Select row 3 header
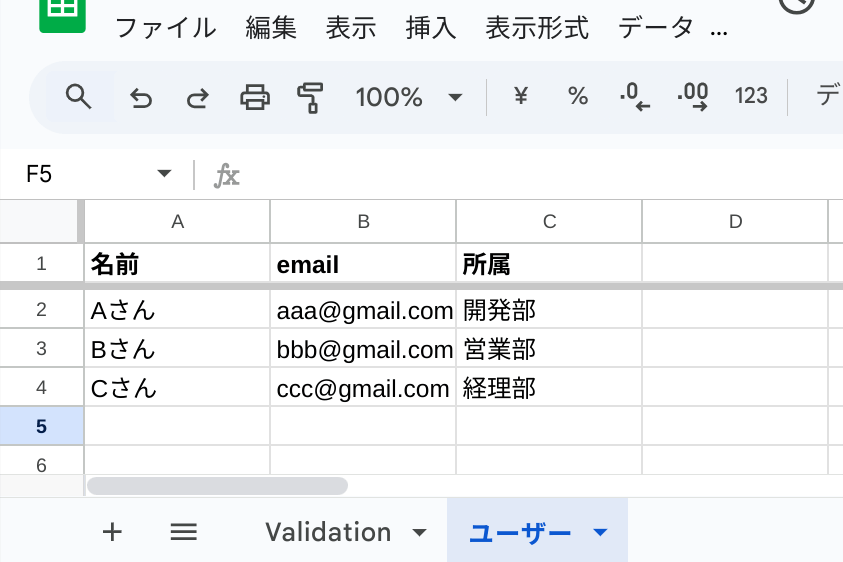The height and width of the screenshot is (562, 843). tap(41, 348)
